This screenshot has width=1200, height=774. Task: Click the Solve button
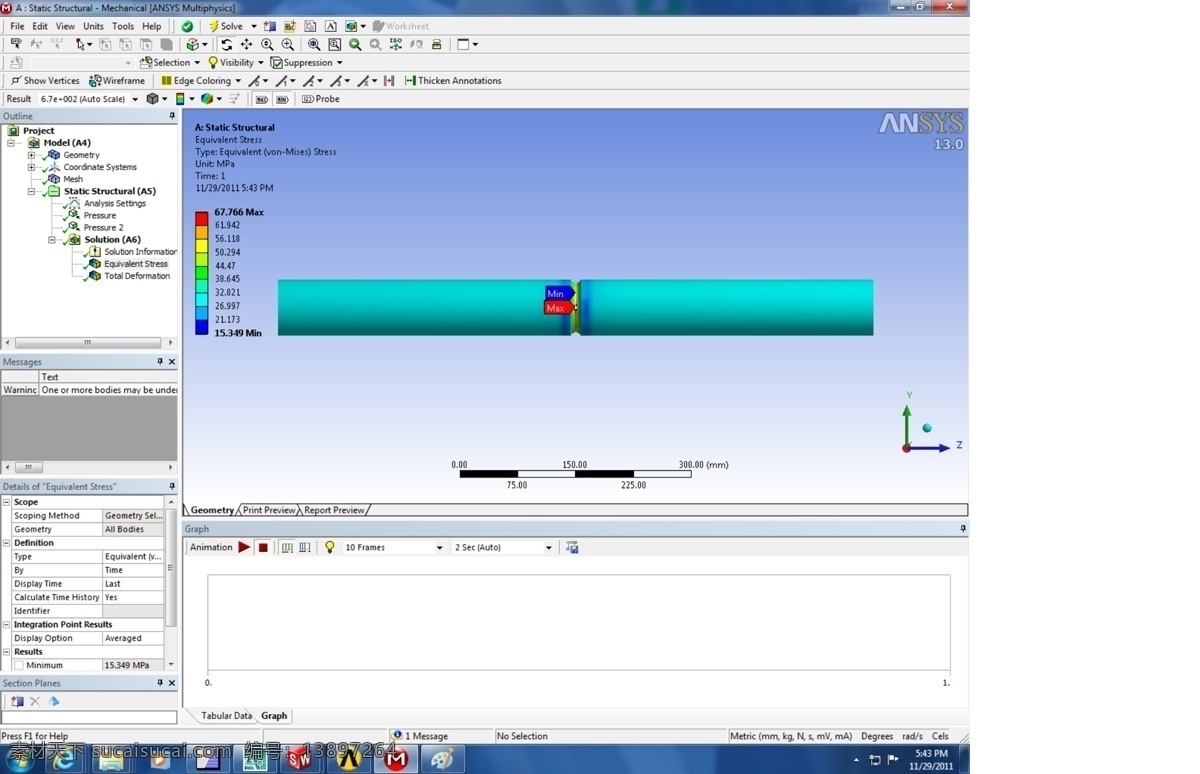pos(226,26)
